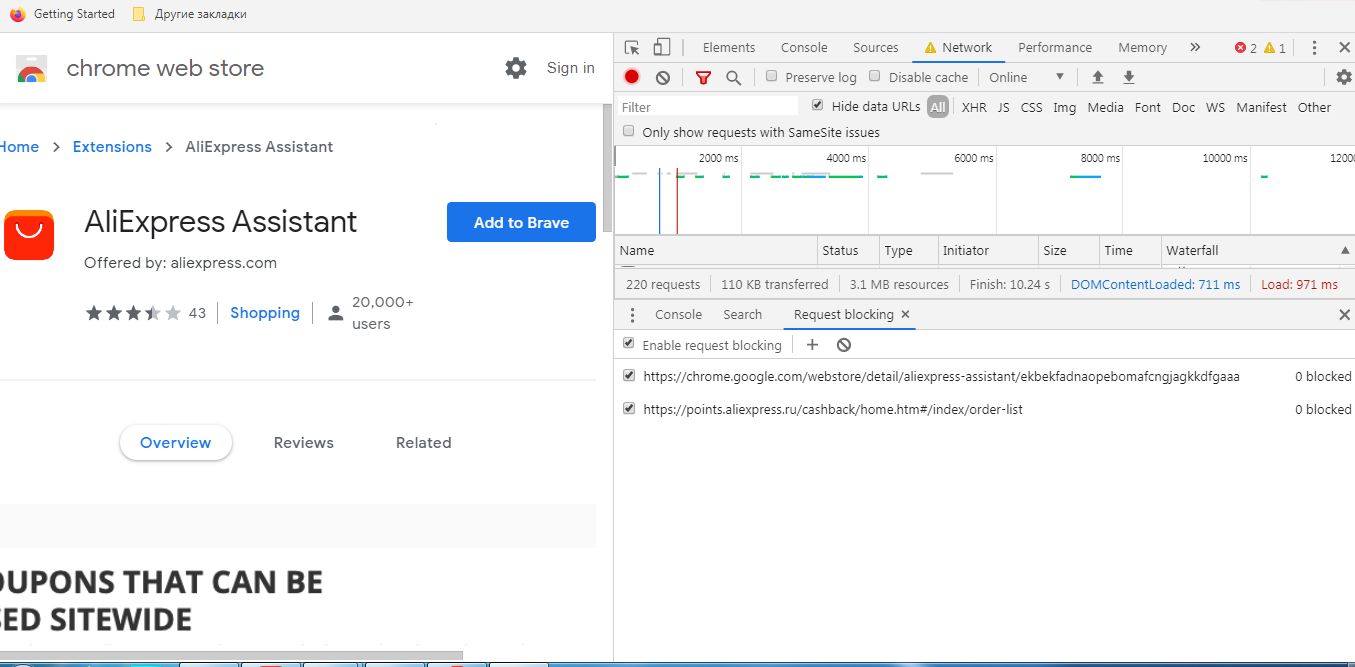
Task: Stop recording the network log
Action: (x=632, y=77)
